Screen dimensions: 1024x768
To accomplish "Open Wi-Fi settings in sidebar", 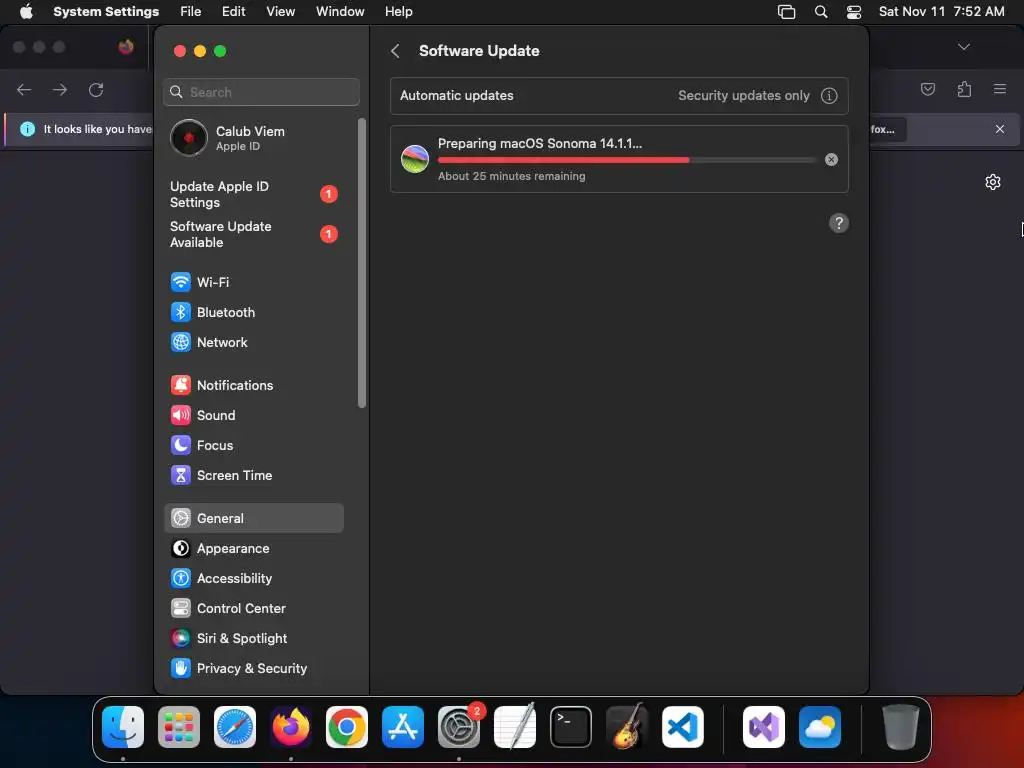I will (x=253, y=282).
